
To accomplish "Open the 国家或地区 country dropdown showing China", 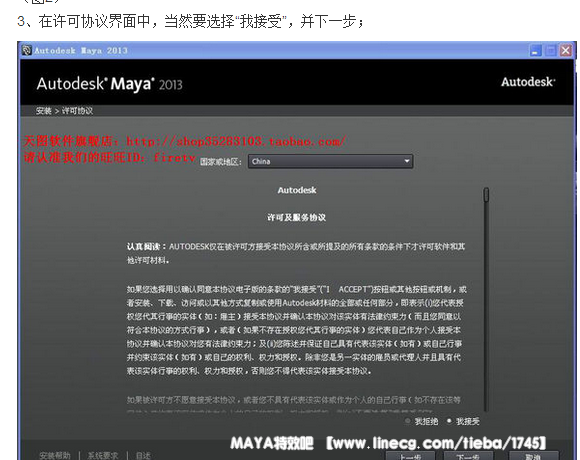I will coord(330,161).
